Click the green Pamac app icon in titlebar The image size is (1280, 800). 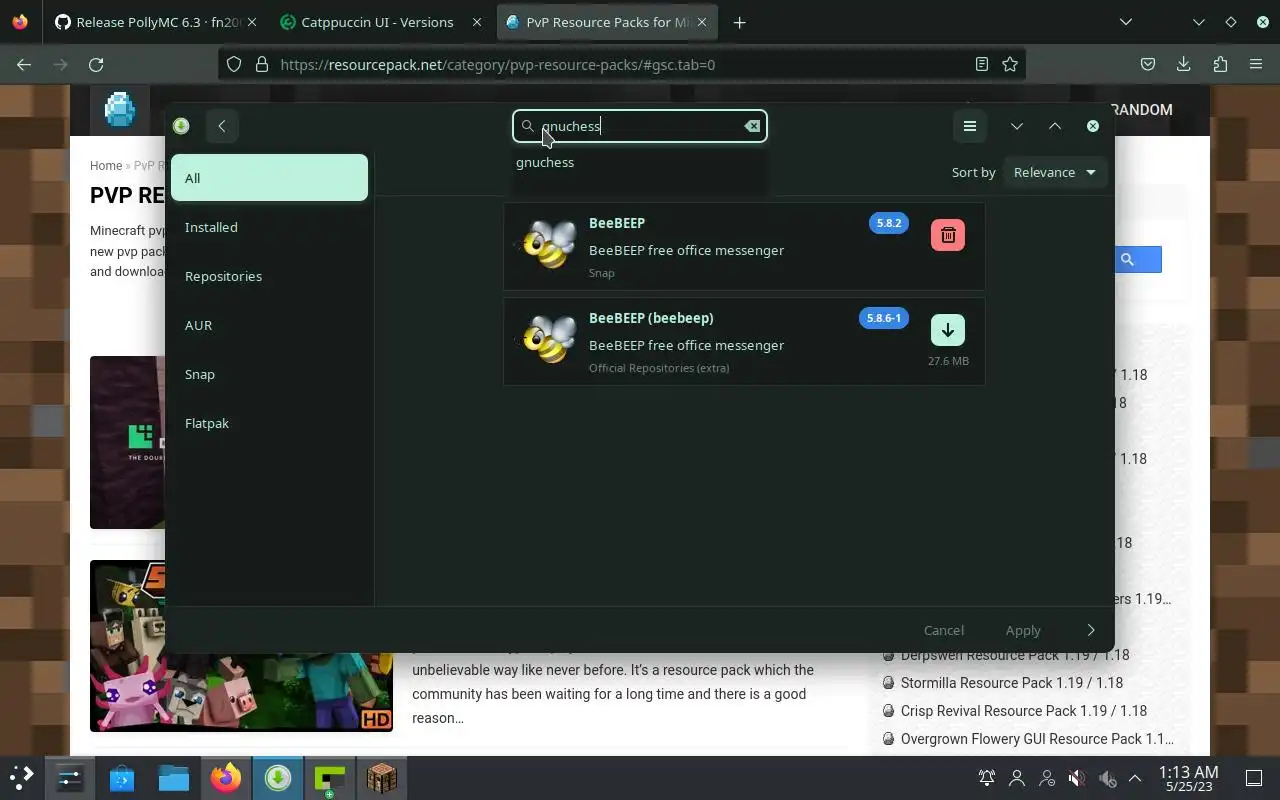tap(181, 126)
